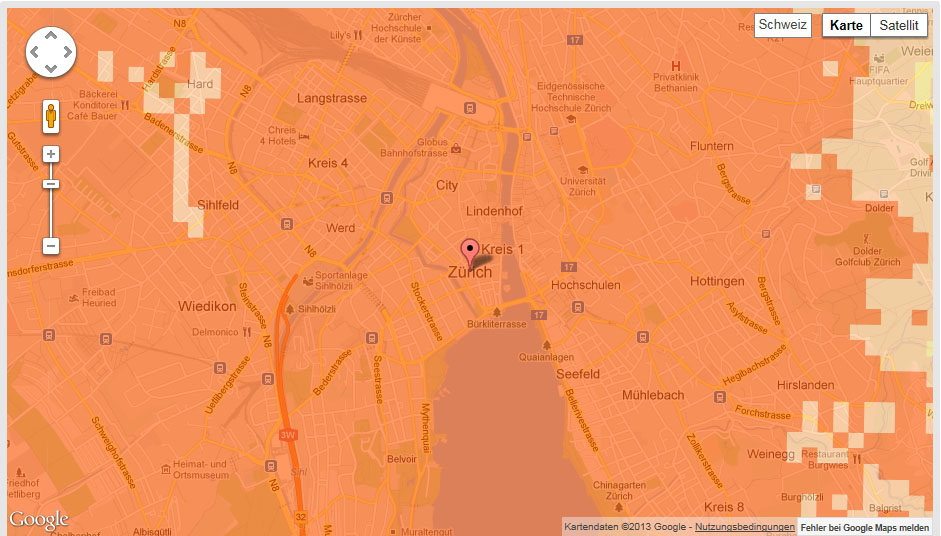Image resolution: width=941 pixels, height=536 pixels.
Task: Click the Globus Bahnhofstrasse shopping icon
Action: coord(456,148)
